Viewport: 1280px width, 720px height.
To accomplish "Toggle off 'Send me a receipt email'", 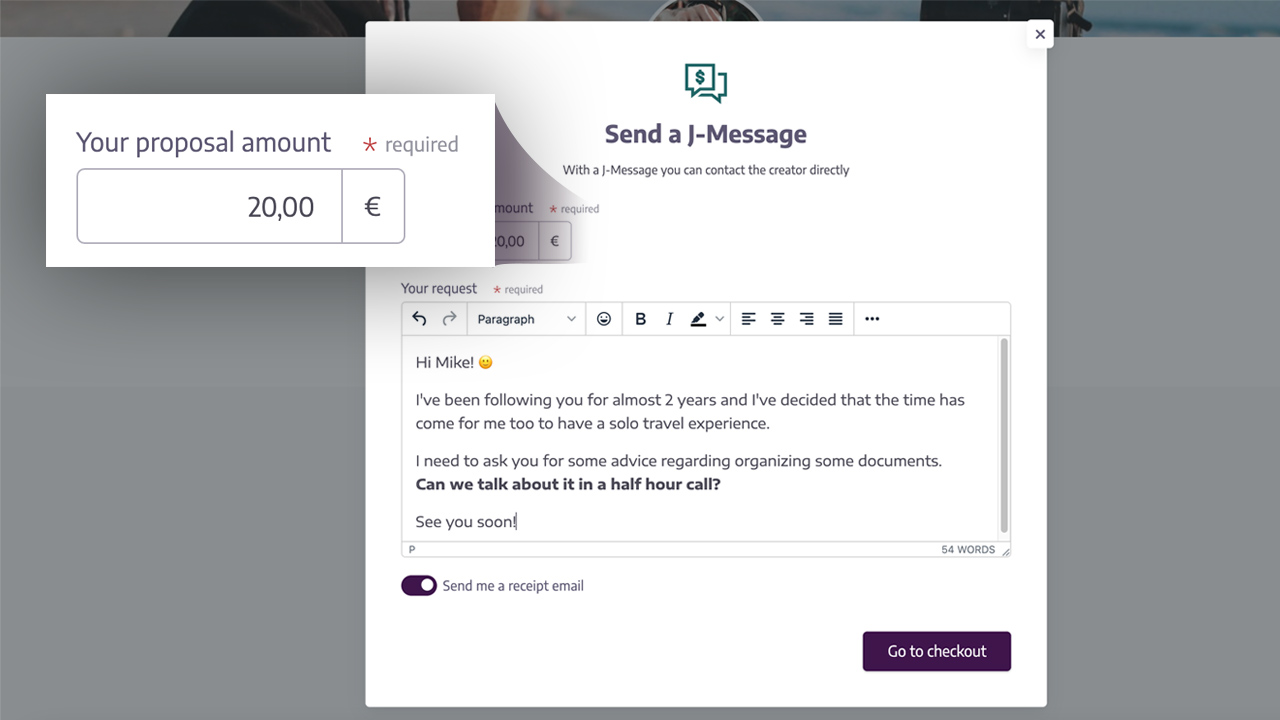I will coord(419,585).
